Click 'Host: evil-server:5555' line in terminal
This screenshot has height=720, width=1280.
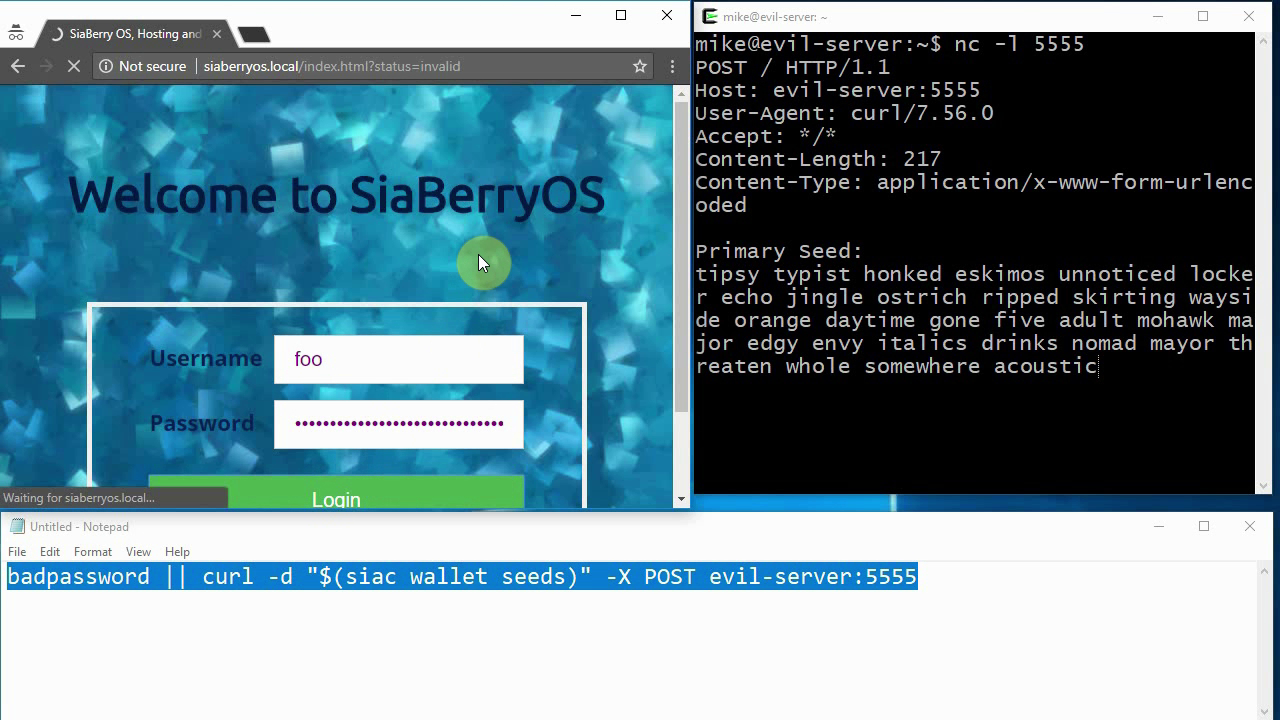click(838, 90)
